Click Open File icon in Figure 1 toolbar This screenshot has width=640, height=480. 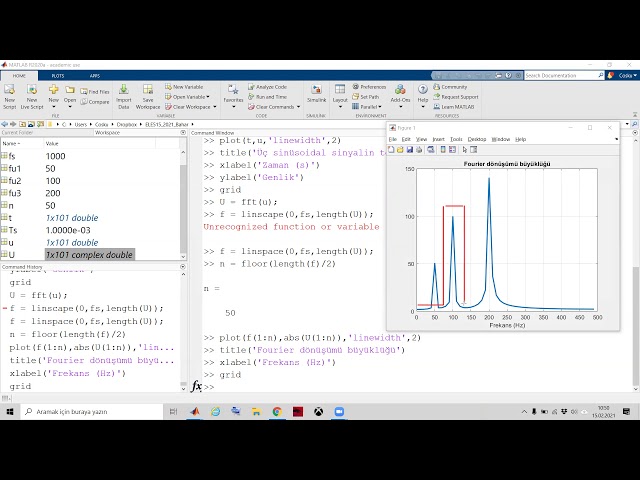[400, 150]
